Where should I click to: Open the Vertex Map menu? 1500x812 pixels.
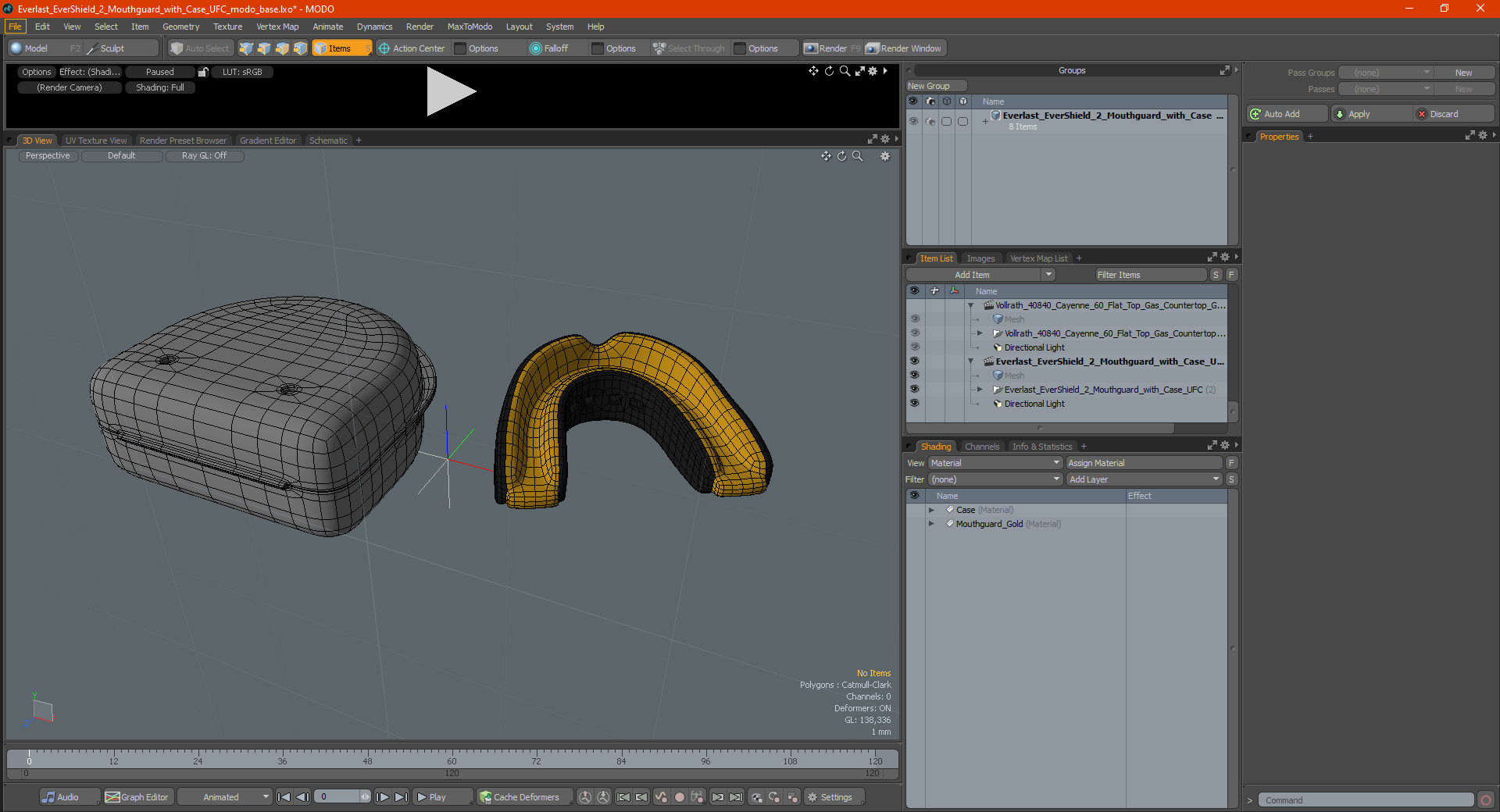click(277, 27)
